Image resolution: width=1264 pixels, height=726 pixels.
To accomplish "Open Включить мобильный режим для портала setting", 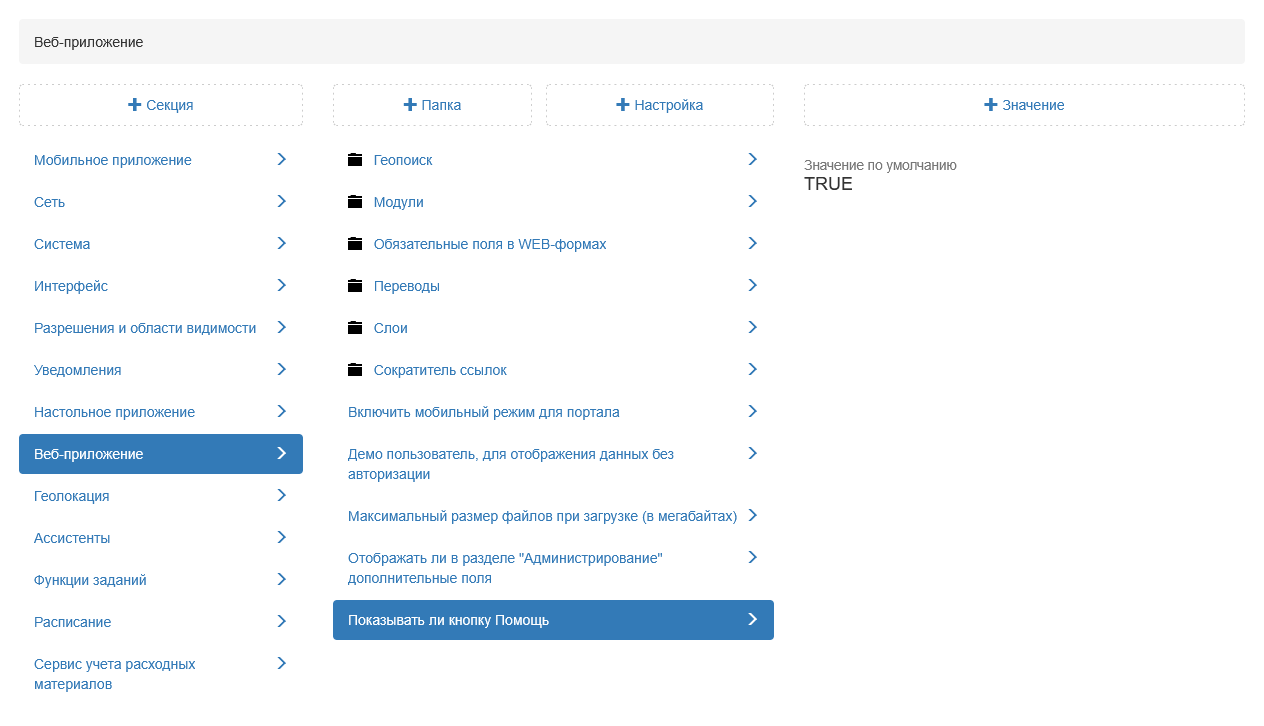I will 484,412.
